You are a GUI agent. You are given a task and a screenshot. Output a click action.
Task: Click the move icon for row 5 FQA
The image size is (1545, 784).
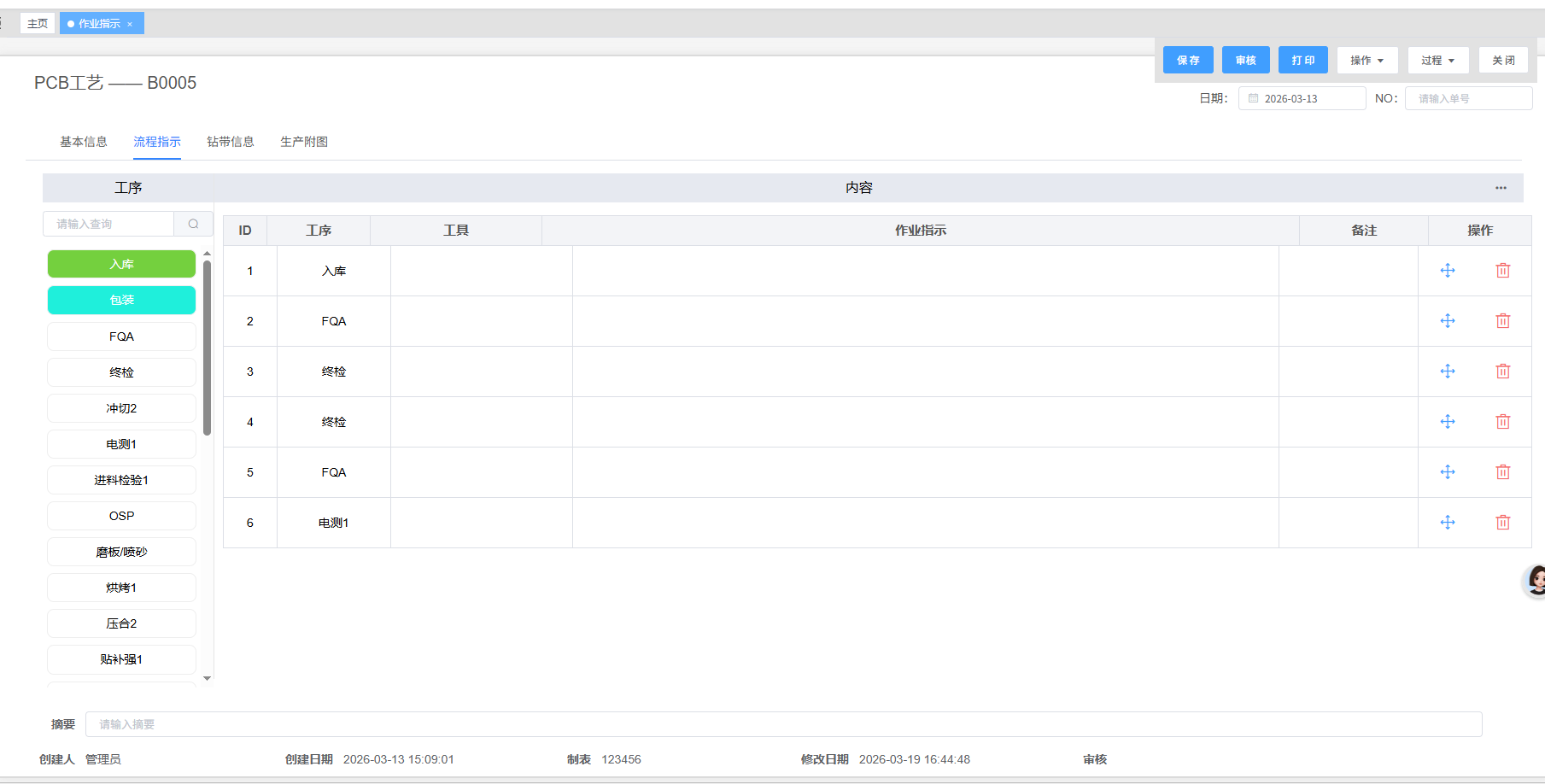1447,472
